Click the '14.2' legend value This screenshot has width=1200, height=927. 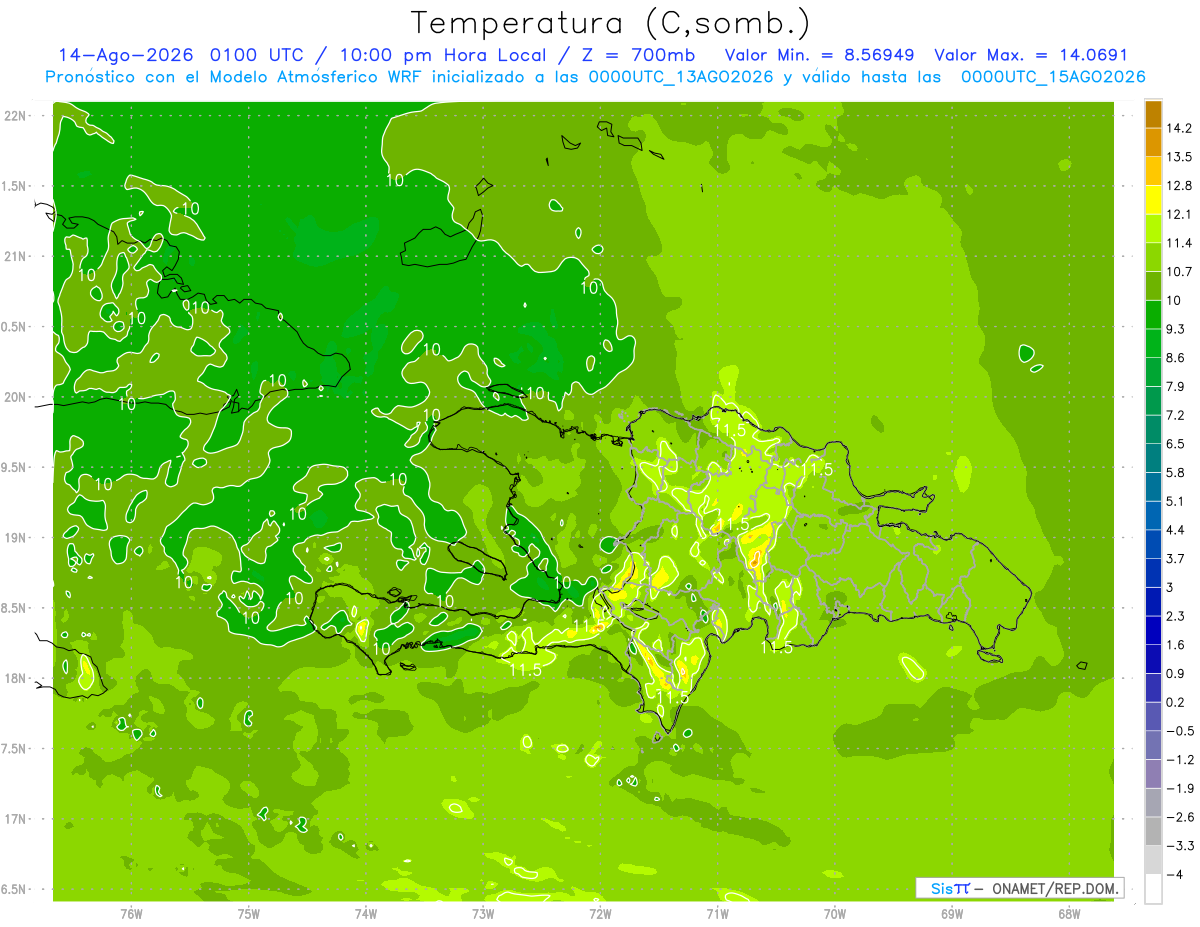point(1178,128)
